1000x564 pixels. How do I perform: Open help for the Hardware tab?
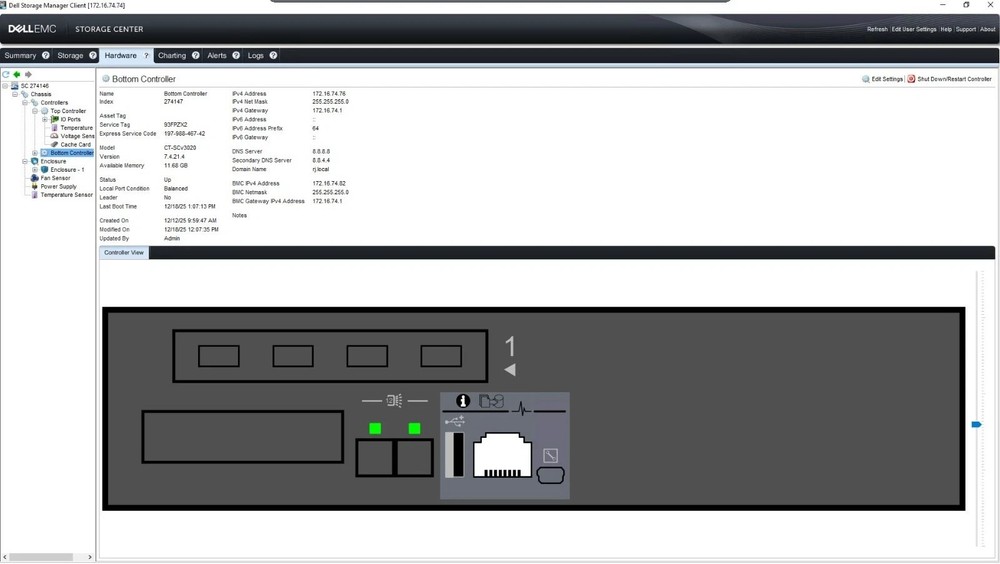click(x=146, y=56)
